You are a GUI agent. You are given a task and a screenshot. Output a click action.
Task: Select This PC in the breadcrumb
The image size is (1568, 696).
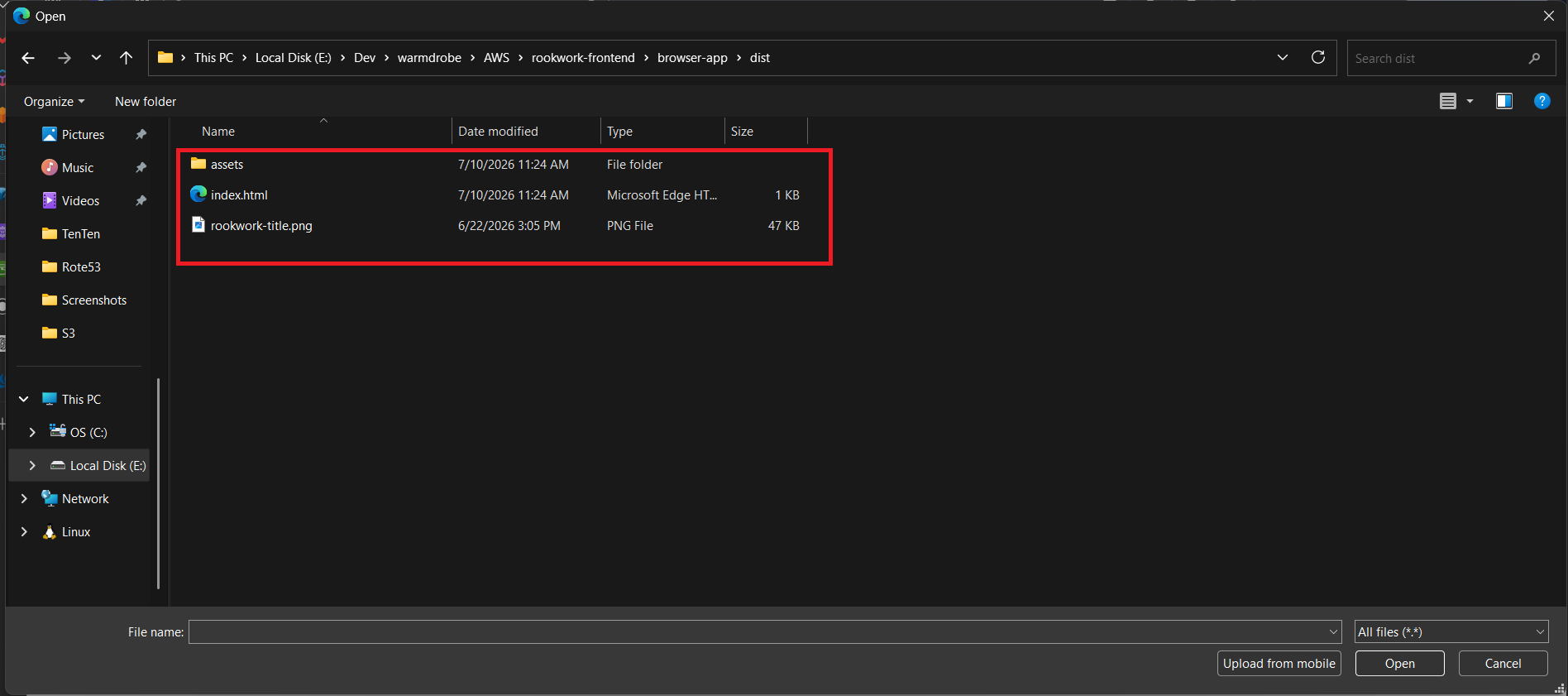213,58
